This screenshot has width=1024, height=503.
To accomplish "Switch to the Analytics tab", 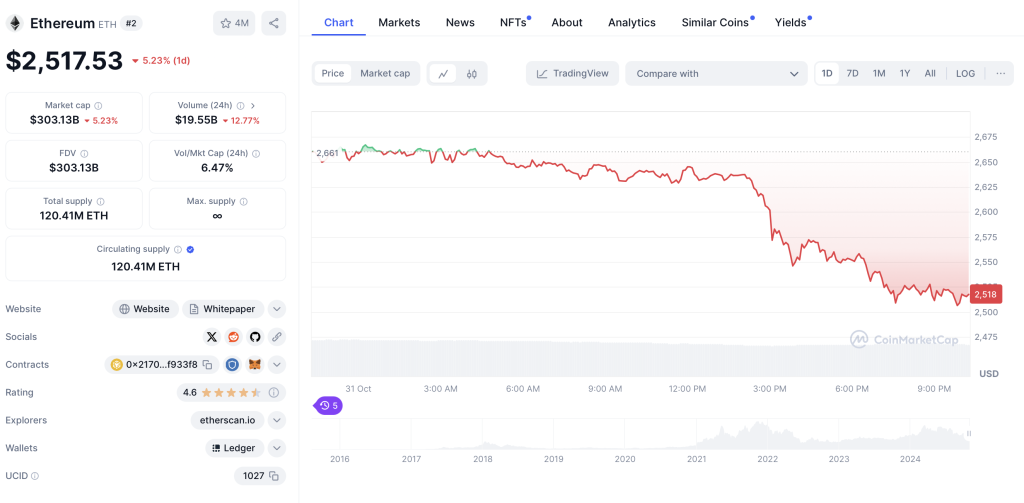I will tap(632, 22).
